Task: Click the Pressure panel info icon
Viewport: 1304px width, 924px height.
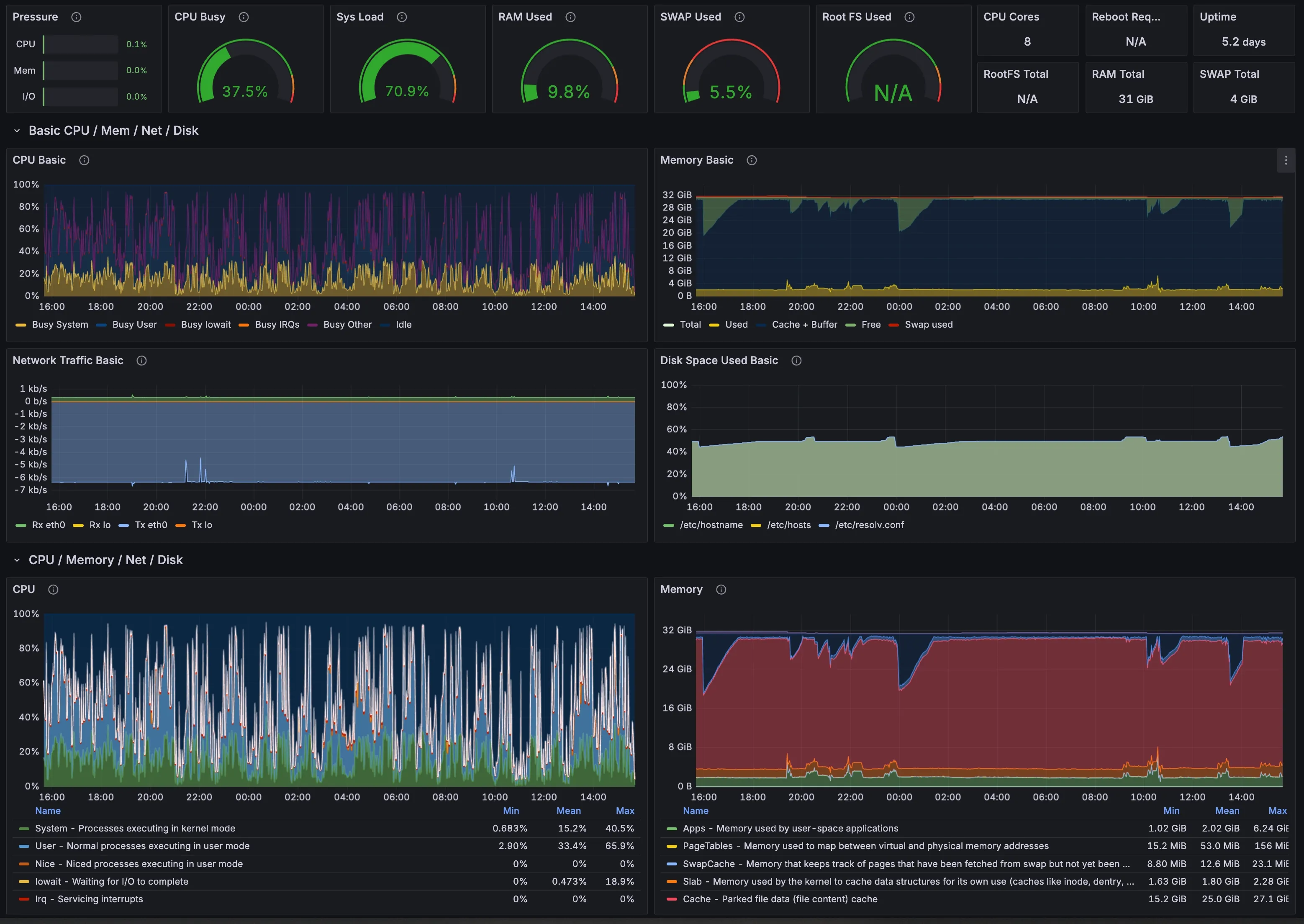Action: [77, 16]
